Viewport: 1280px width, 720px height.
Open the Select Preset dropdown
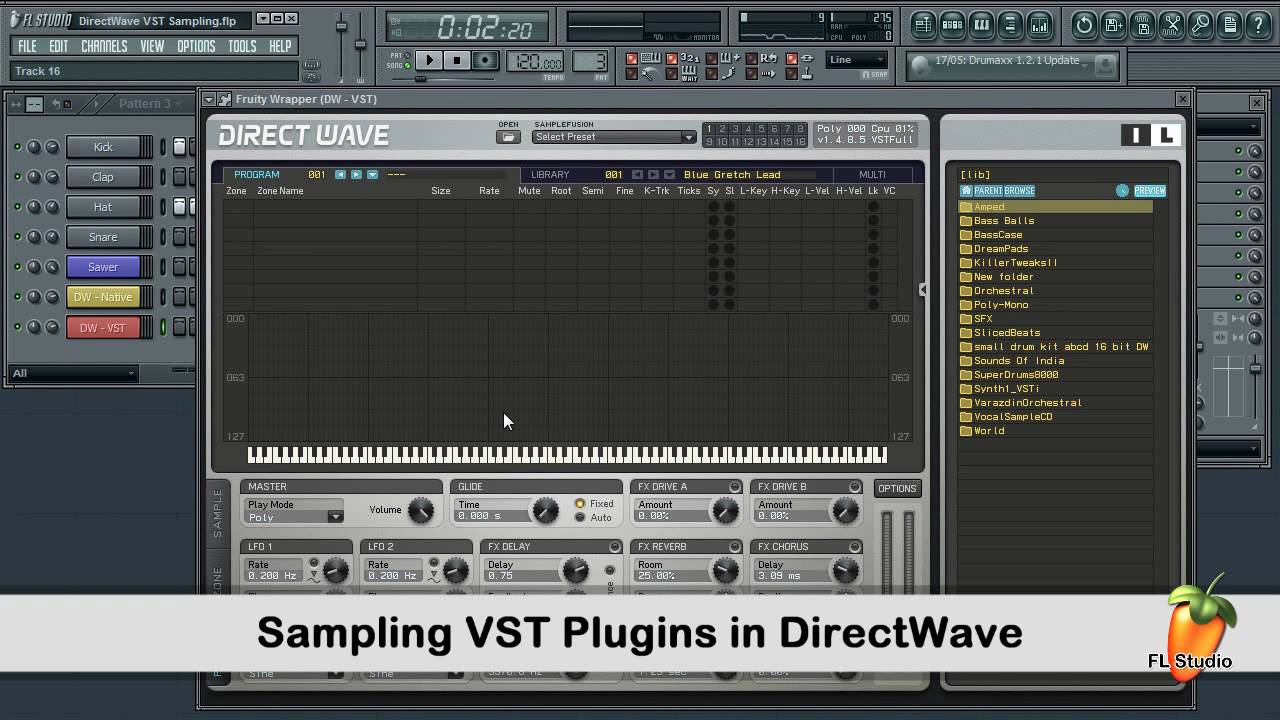(614, 137)
